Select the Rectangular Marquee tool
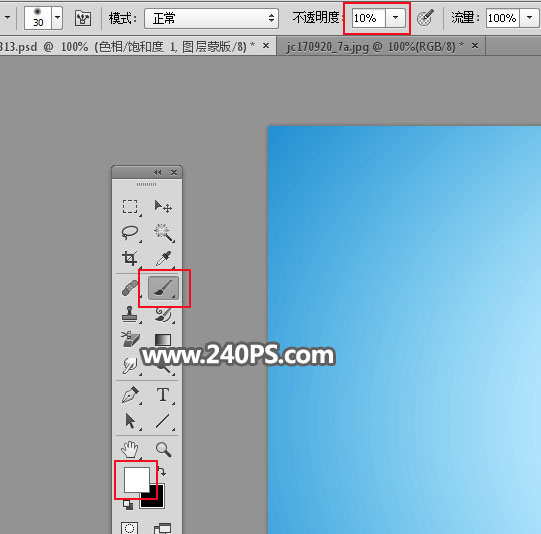Image resolution: width=541 pixels, height=534 pixels. click(x=130, y=206)
